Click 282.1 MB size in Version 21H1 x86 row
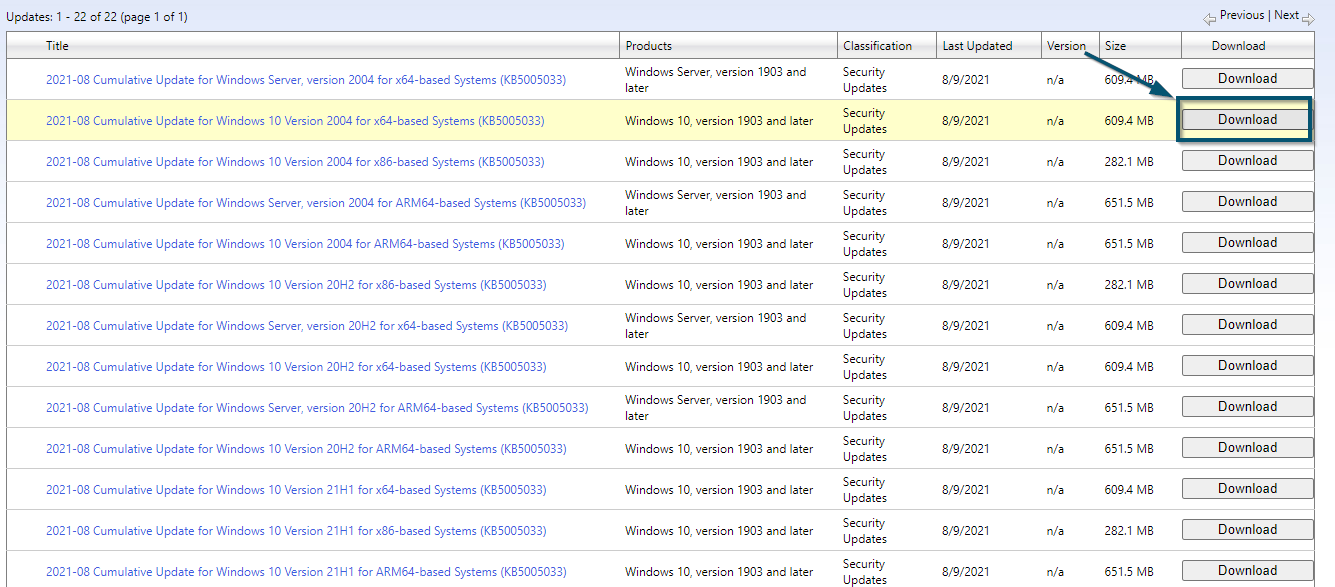Image resolution: width=1335 pixels, height=587 pixels. click(1129, 531)
